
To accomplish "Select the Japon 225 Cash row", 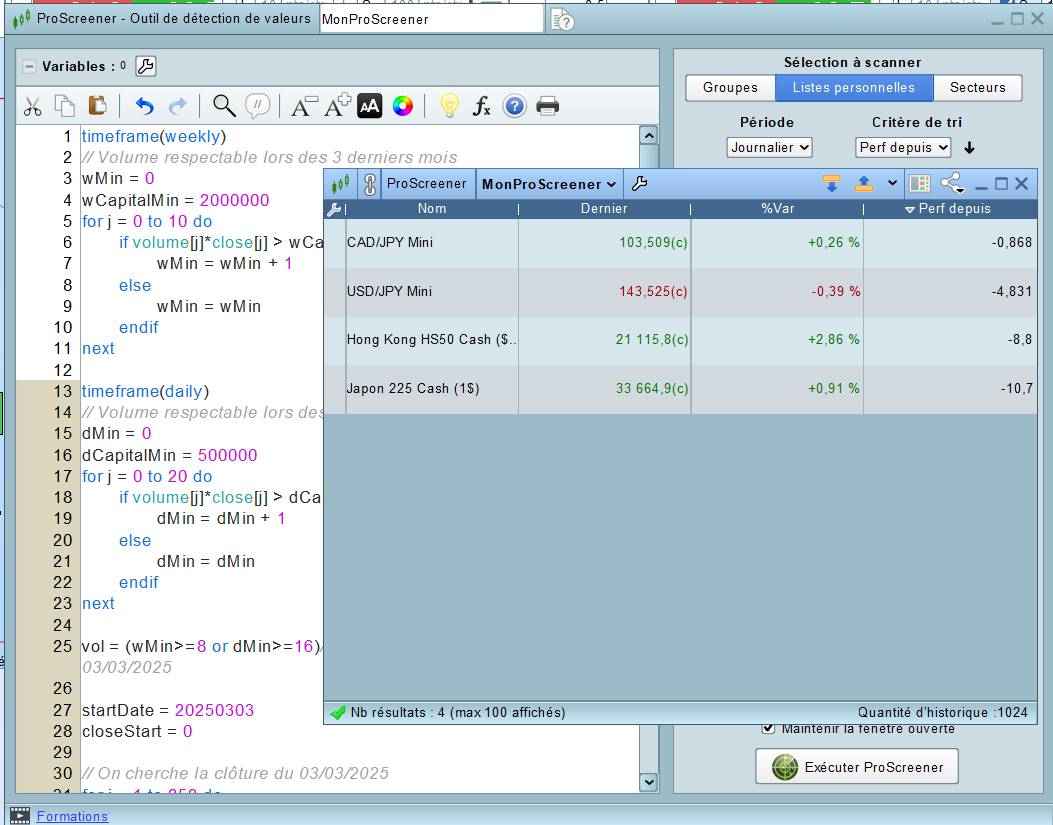I will tap(680, 389).
